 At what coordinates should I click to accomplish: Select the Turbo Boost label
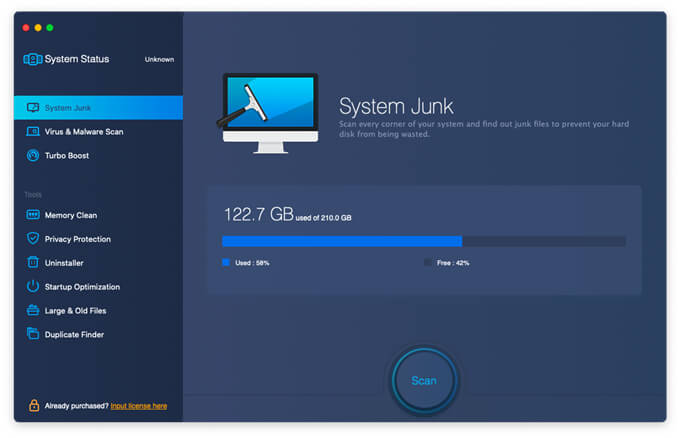click(x=67, y=155)
